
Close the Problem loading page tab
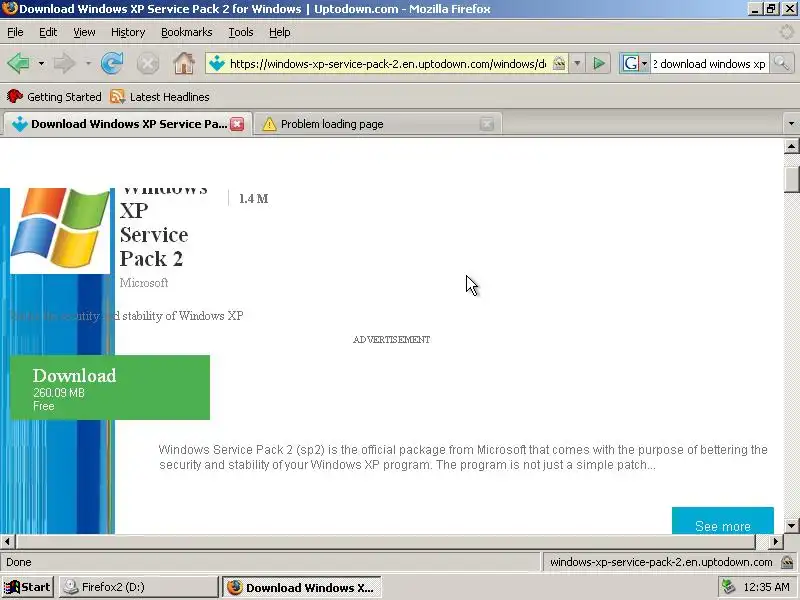point(487,124)
